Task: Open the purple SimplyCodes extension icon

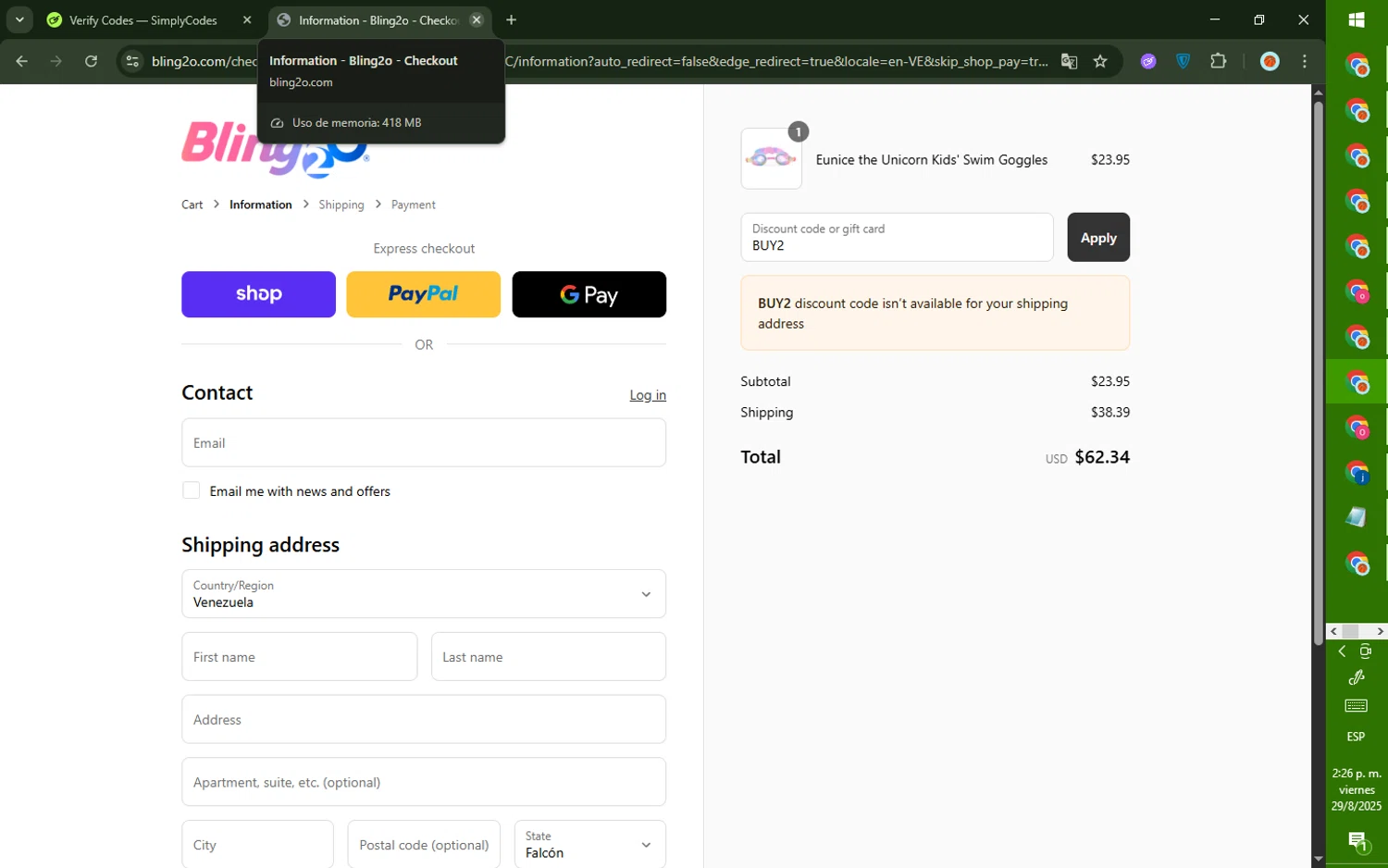Action: [x=1148, y=61]
